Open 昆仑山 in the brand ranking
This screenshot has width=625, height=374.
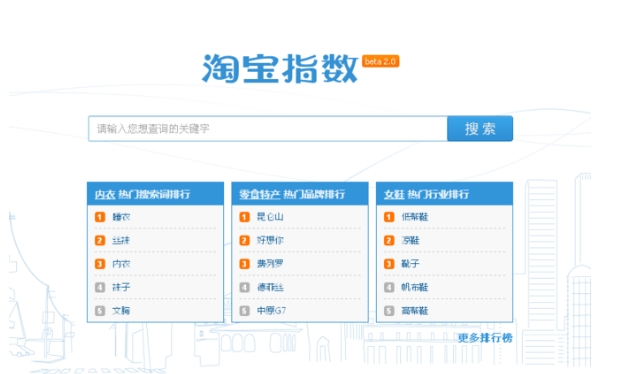(x=270, y=217)
